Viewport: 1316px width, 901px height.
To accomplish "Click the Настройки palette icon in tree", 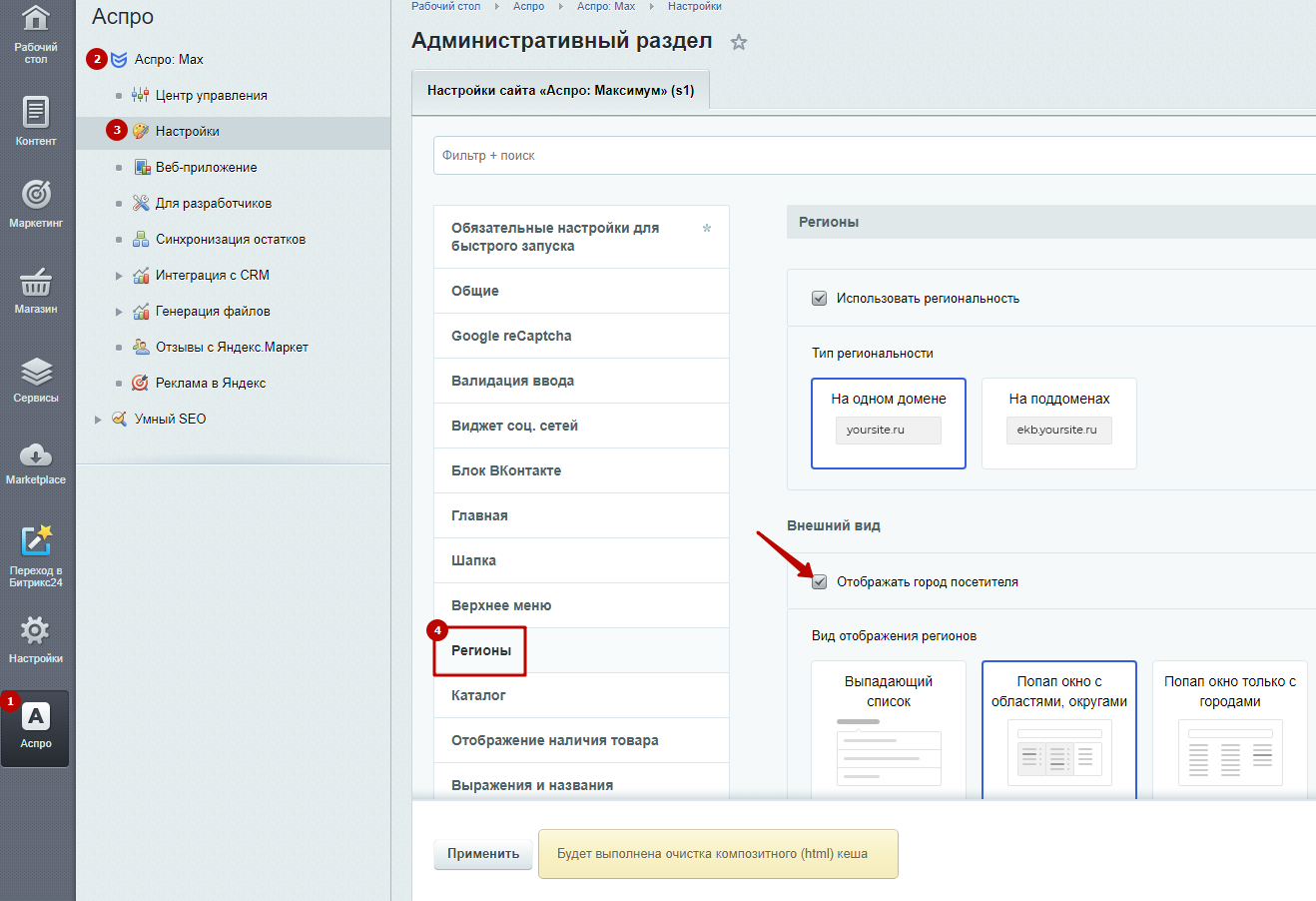I will [141, 132].
